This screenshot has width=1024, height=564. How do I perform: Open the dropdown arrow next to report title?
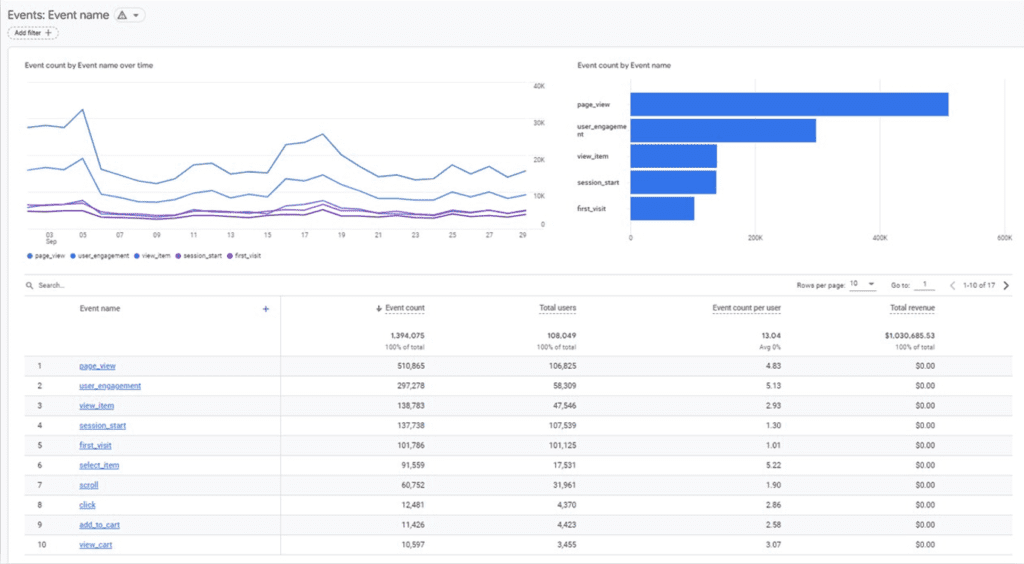[136, 15]
